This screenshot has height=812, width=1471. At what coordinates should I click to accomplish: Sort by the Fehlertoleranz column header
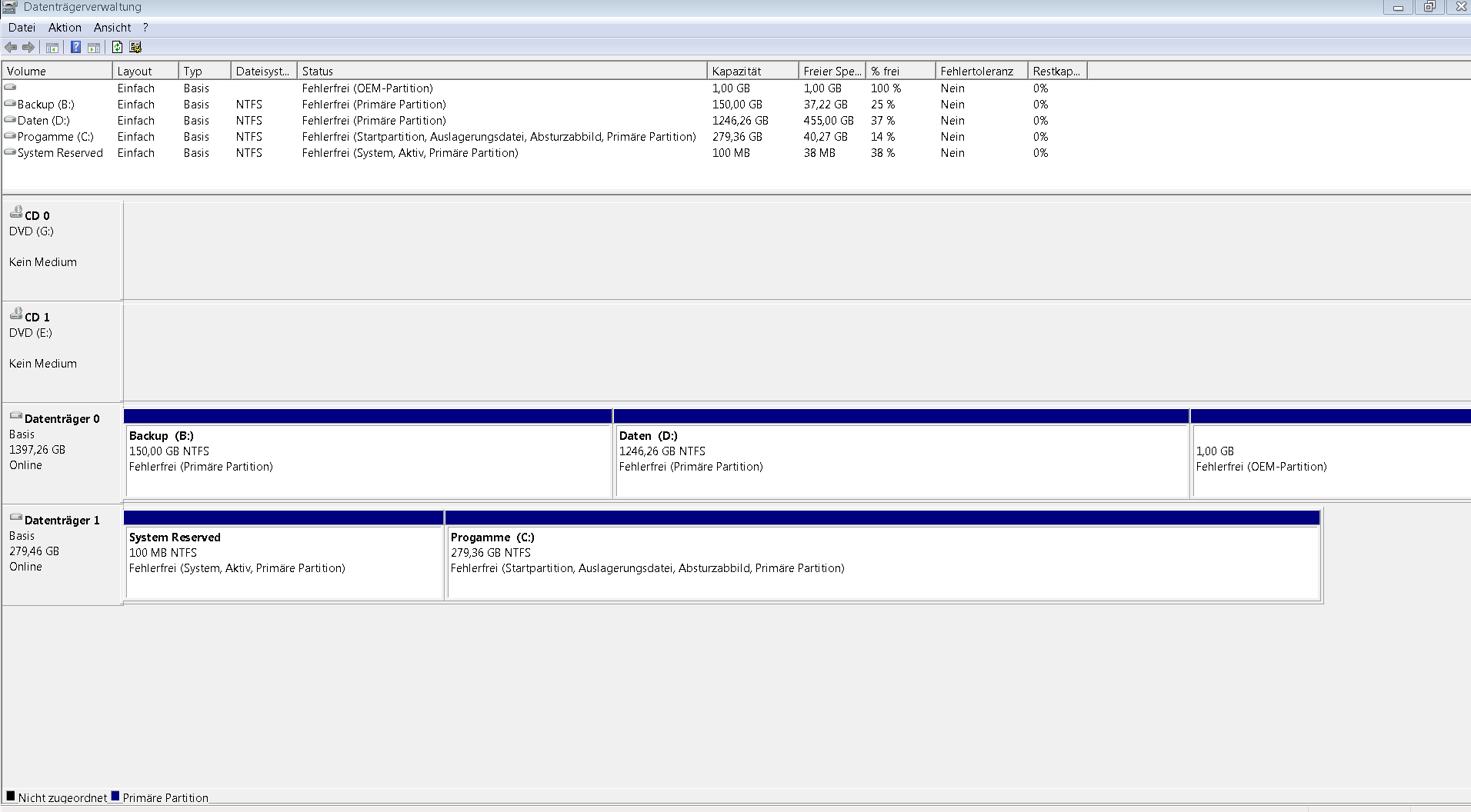pos(982,71)
